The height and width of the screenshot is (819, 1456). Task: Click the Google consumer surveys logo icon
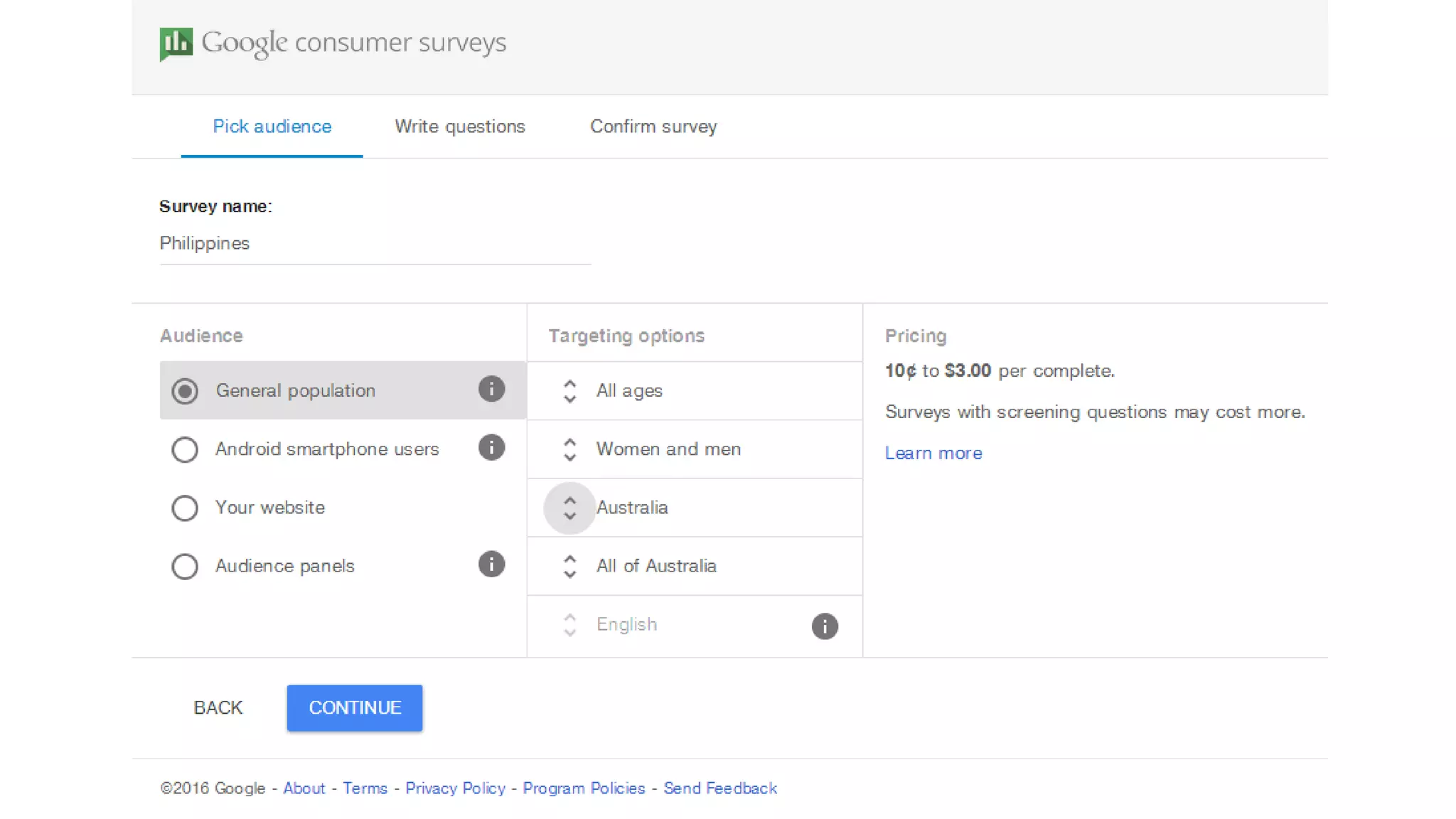click(x=176, y=43)
